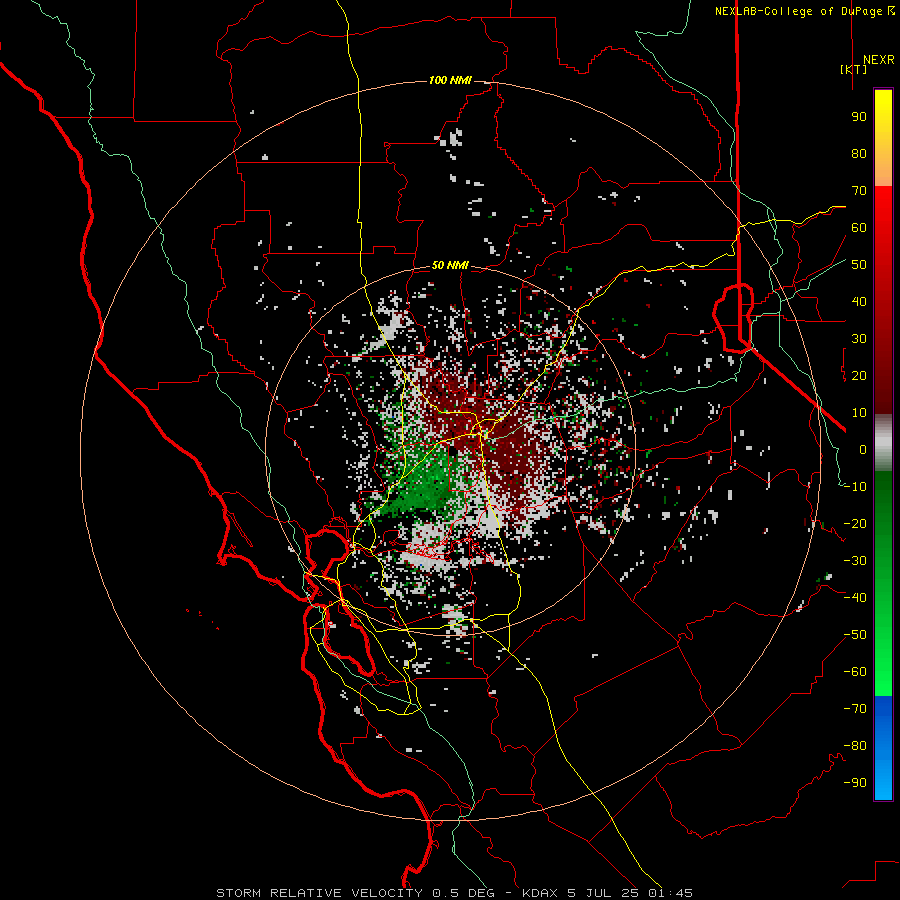The width and height of the screenshot is (900, 900).
Task: Click the 40 value on velocity scale
Action: click(x=859, y=302)
